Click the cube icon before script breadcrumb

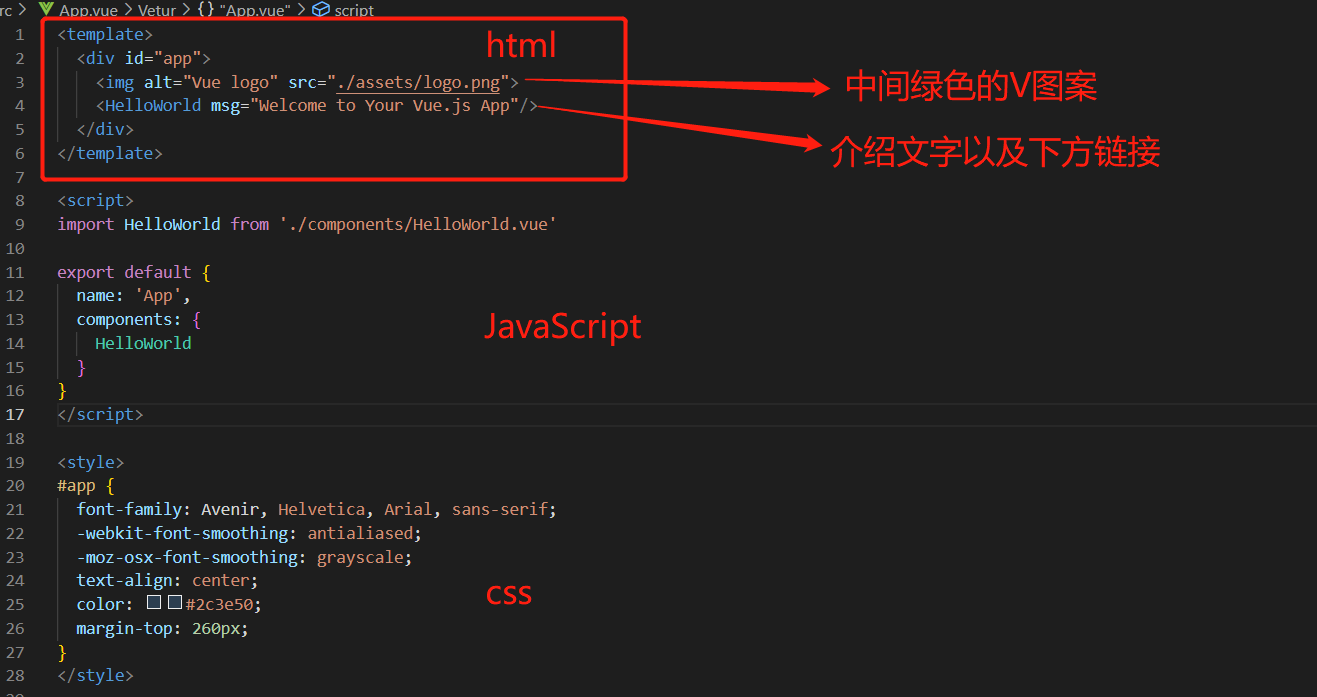click(321, 10)
